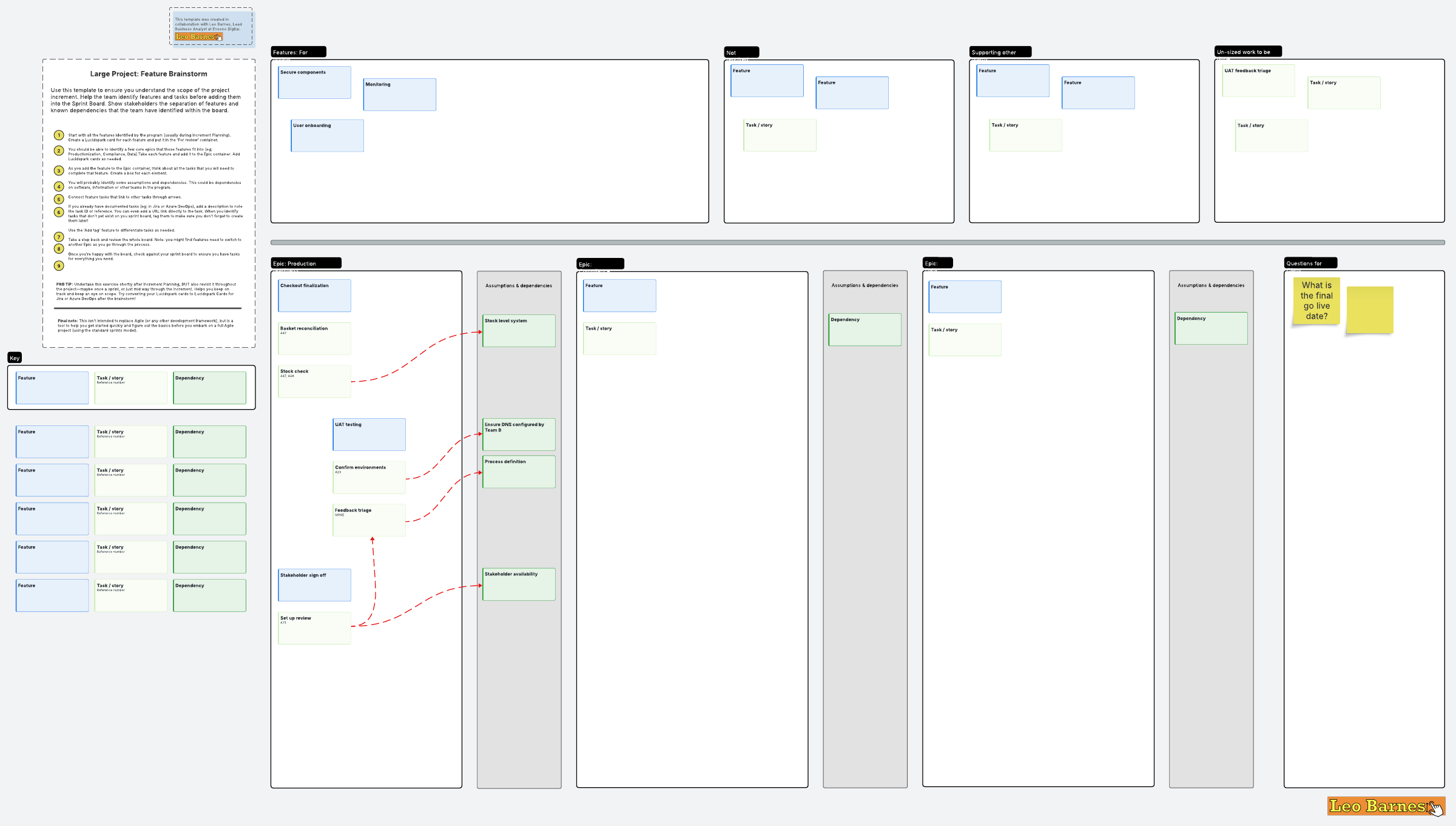Click the User onboarding card

(327, 135)
